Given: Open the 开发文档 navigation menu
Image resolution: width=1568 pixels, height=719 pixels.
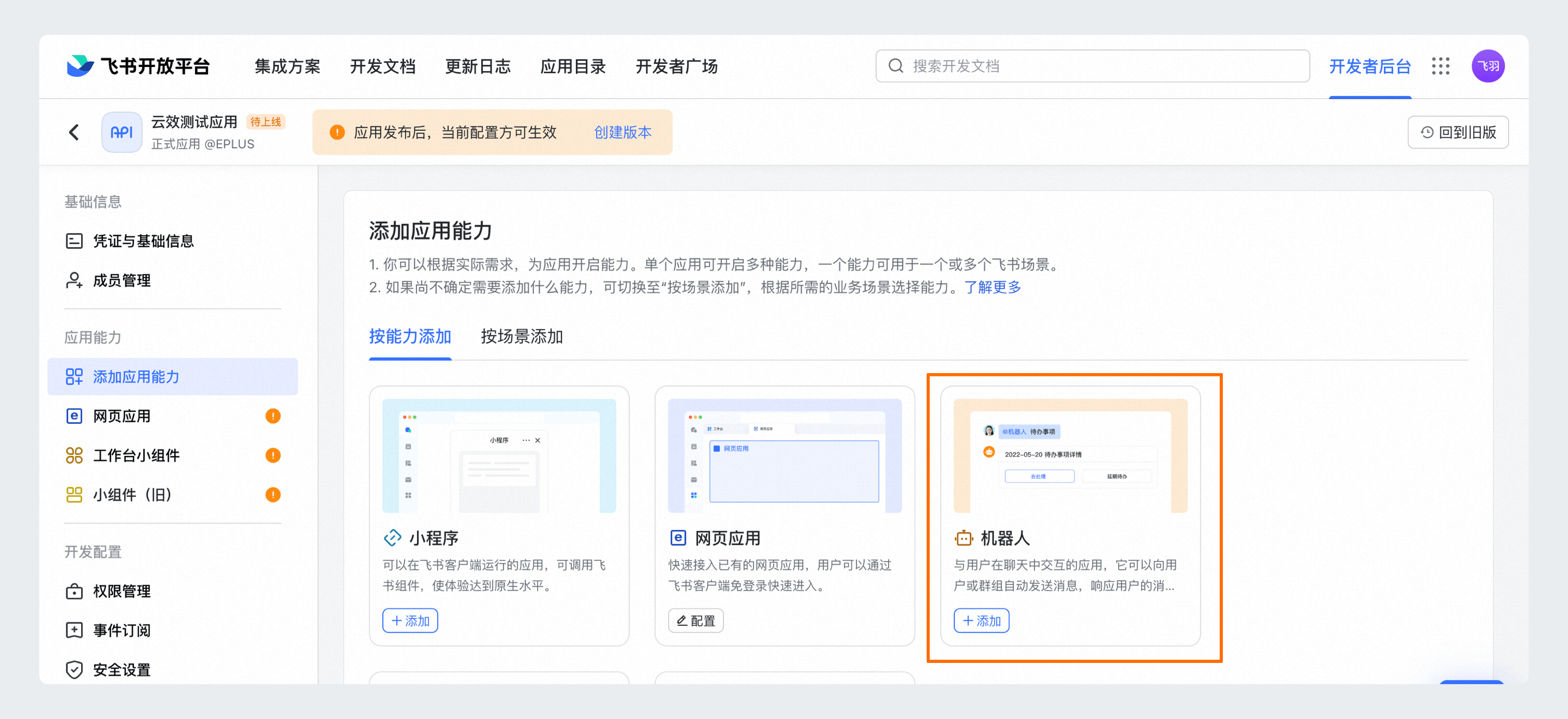Looking at the screenshot, I should click(x=382, y=67).
